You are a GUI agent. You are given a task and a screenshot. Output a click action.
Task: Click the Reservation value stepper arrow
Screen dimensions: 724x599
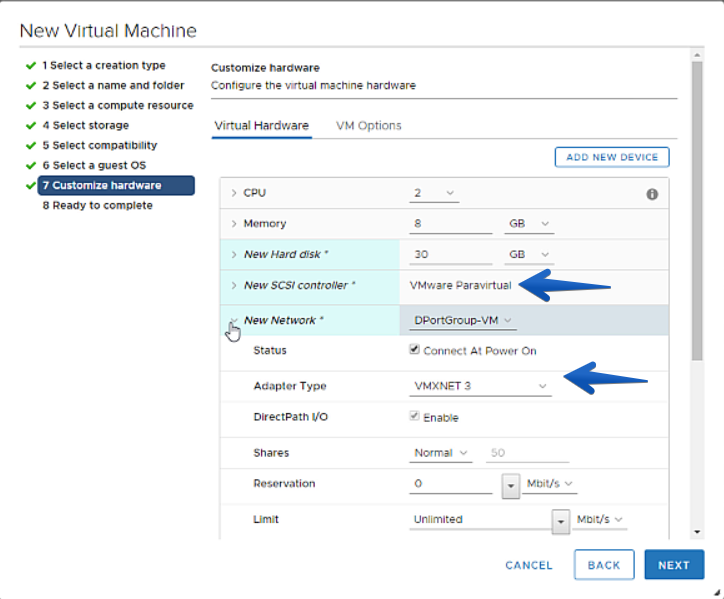tap(511, 486)
